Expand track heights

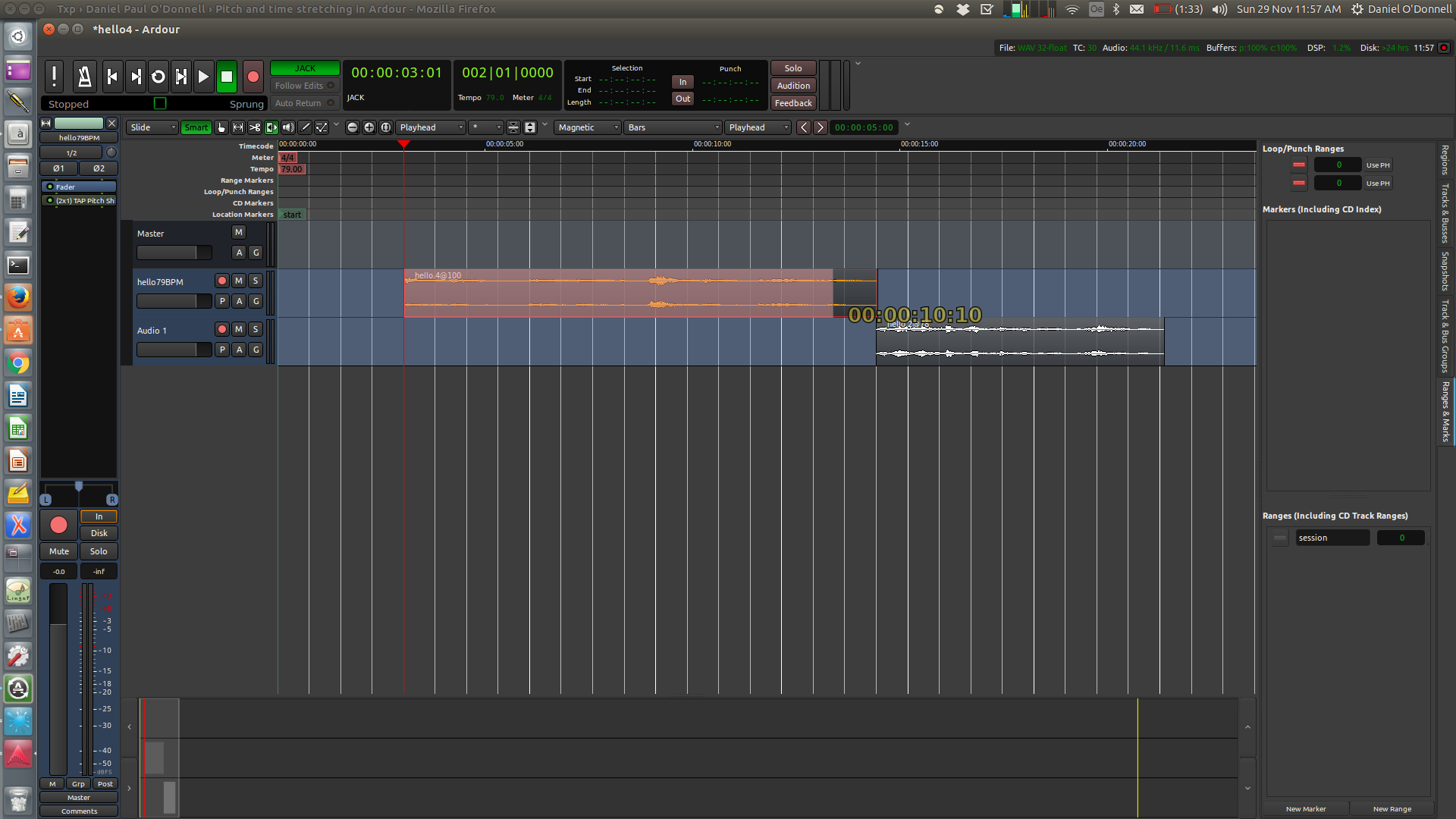tap(530, 127)
